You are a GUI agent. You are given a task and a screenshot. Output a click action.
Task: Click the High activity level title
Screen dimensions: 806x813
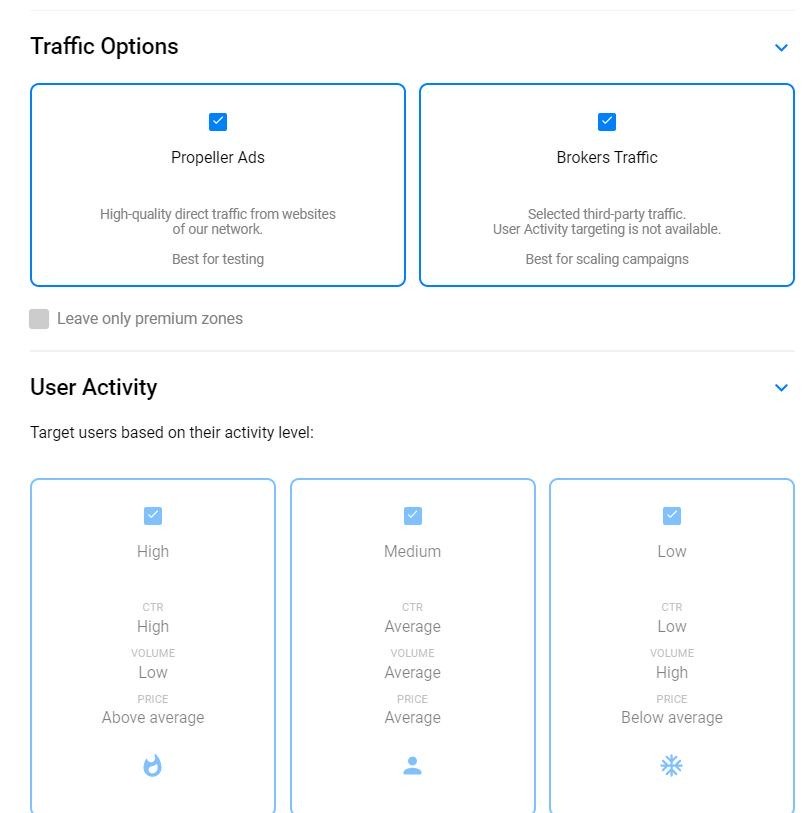153,552
